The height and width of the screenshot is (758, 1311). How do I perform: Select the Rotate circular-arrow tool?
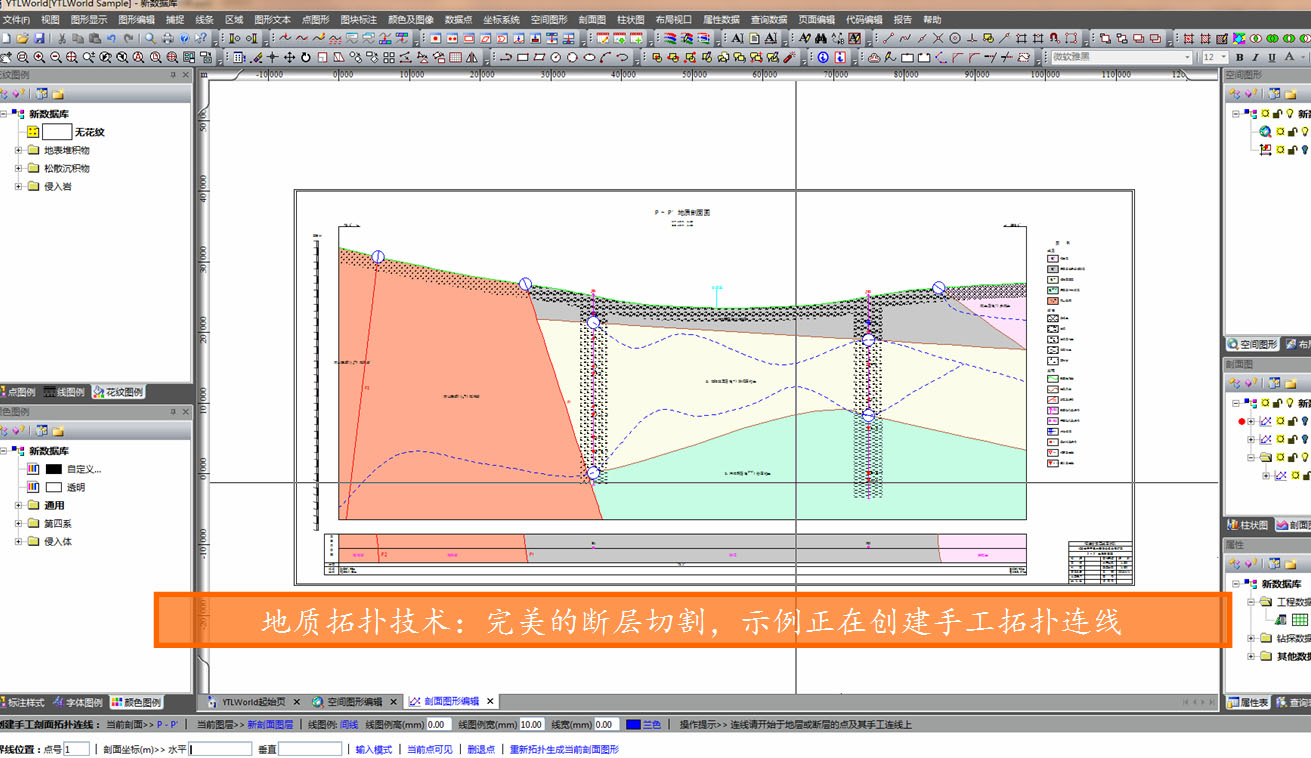point(305,57)
